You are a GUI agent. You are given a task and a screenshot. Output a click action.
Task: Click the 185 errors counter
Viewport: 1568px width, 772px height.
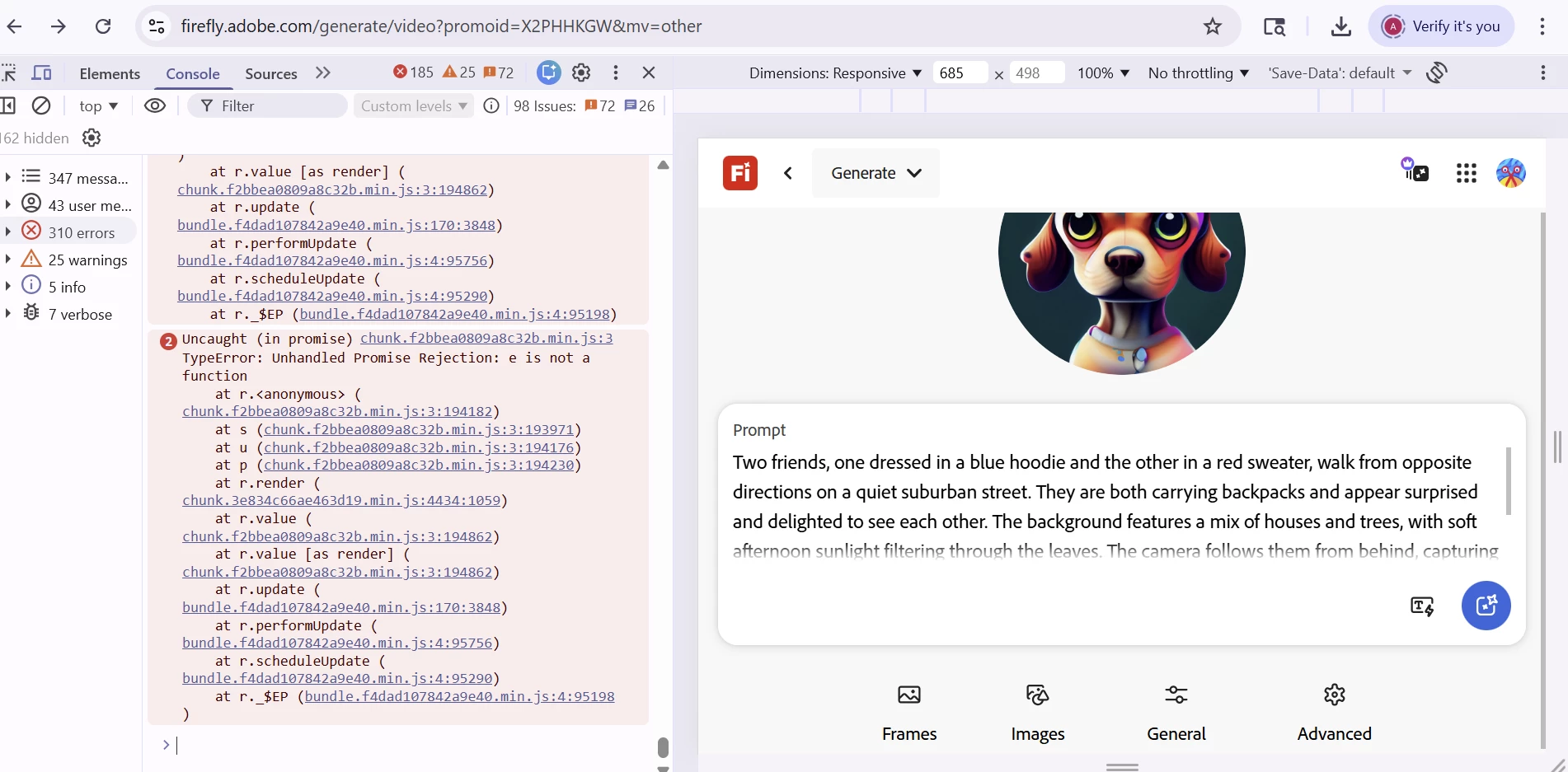(413, 73)
